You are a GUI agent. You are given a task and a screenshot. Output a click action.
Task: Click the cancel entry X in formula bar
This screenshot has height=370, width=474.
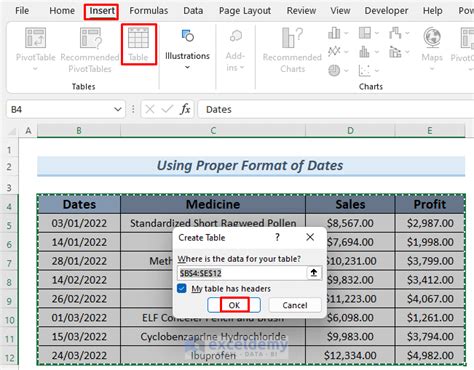coord(150,109)
